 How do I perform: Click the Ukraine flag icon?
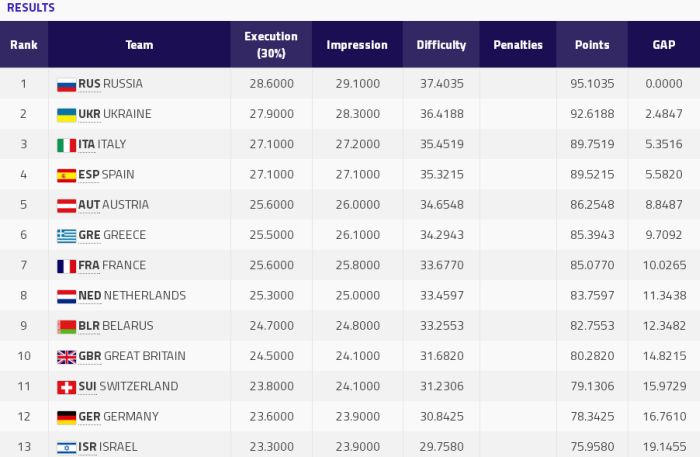(x=66, y=114)
